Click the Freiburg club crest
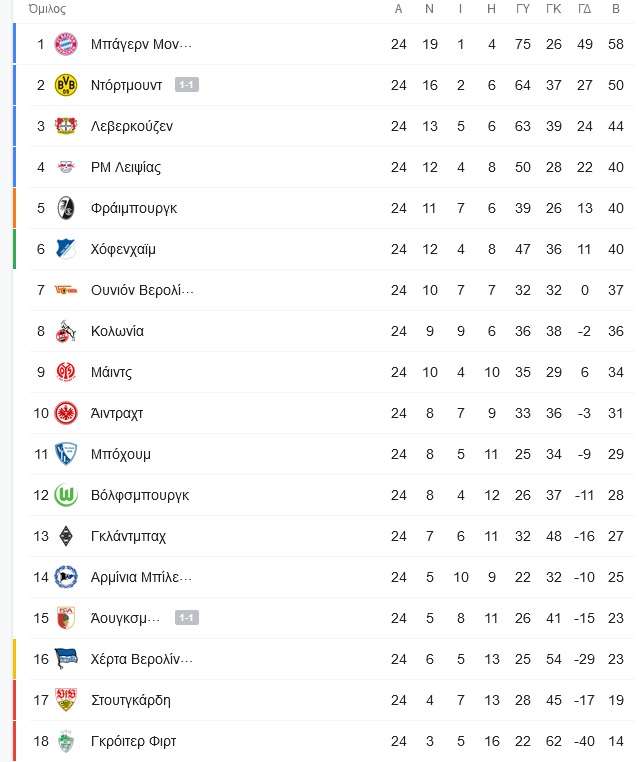639x762 pixels. click(x=66, y=208)
